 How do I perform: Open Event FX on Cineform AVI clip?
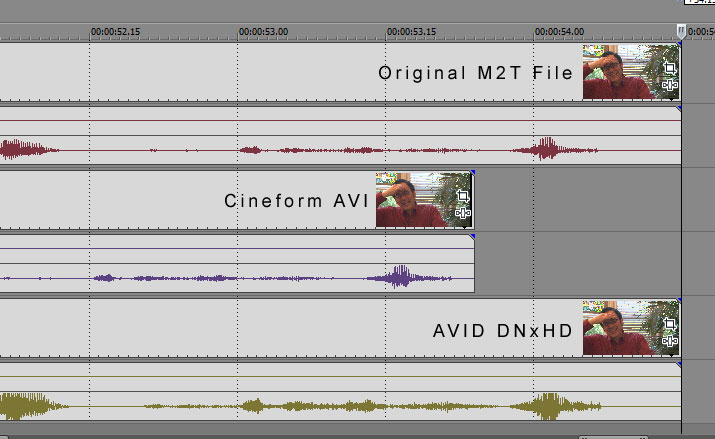coord(463,213)
